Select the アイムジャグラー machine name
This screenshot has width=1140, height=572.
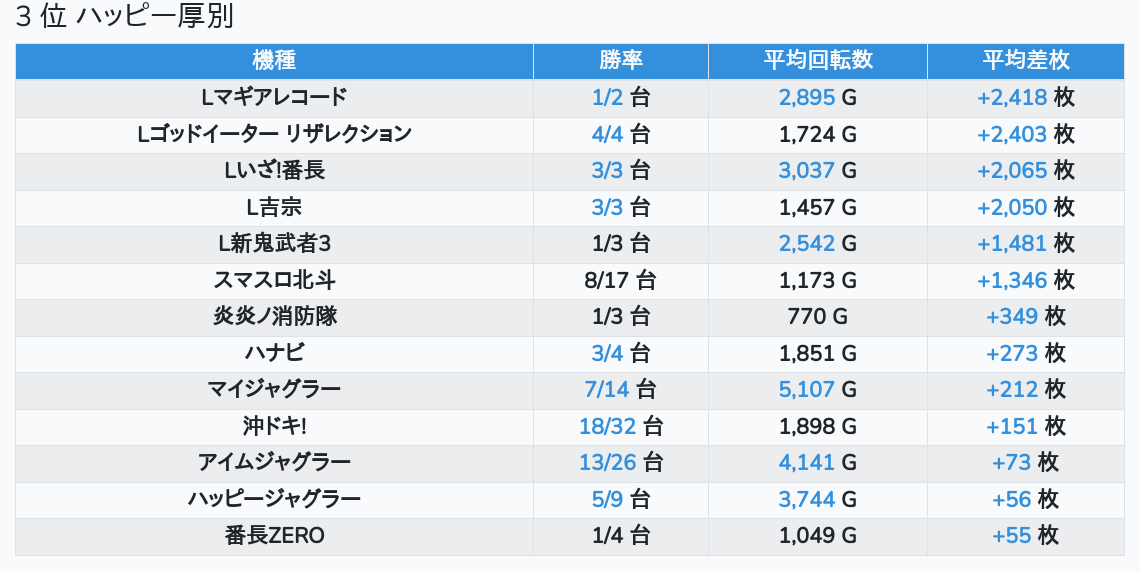274,463
